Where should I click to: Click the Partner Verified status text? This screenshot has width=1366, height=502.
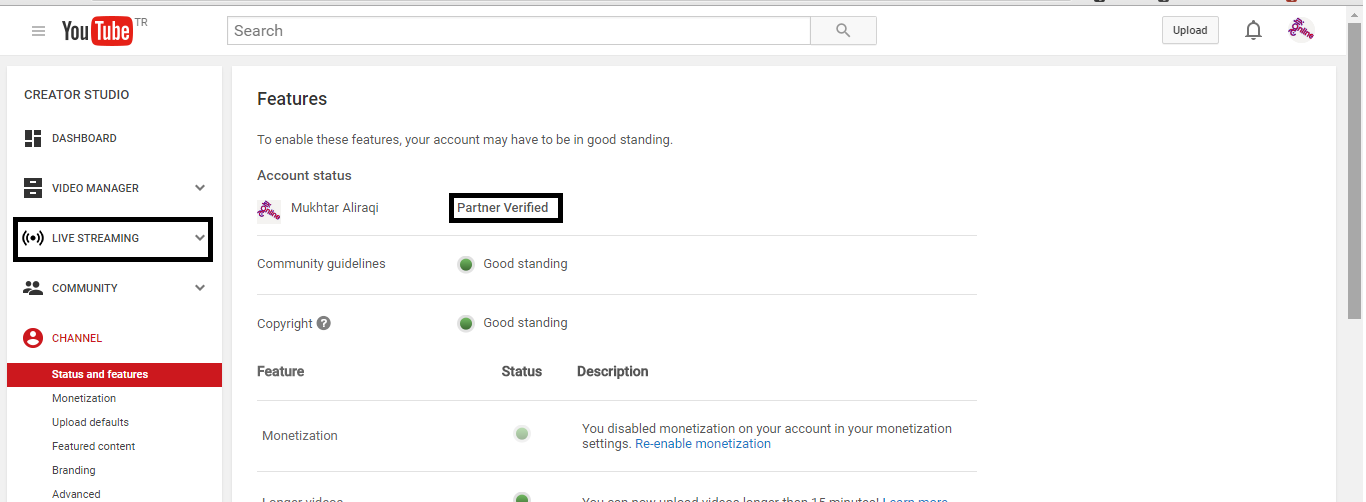click(503, 208)
